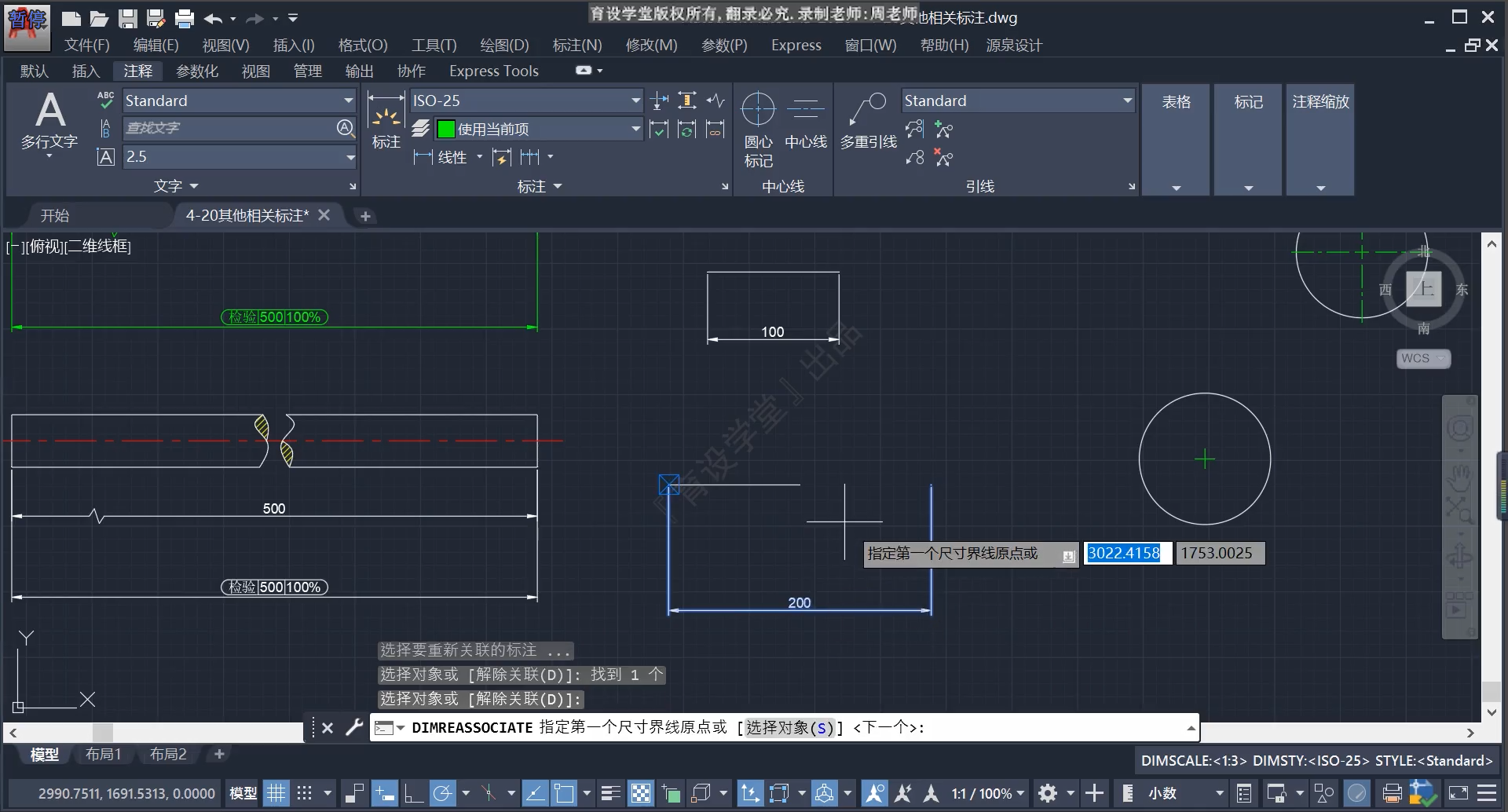Click the 注释缩放 panel button
Image resolution: width=1508 pixels, height=812 pixels.
pos(1320,140)
